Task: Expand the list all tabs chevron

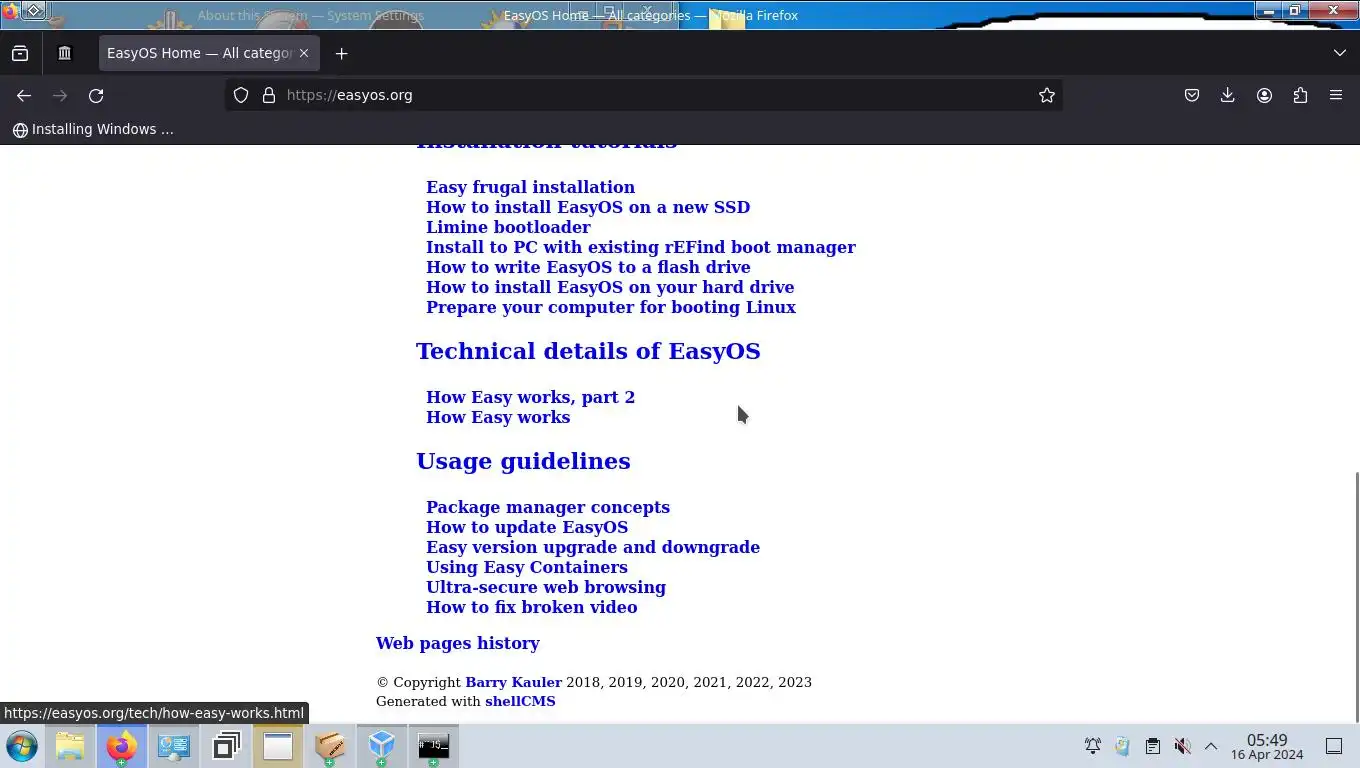Action: point(1340,53)
